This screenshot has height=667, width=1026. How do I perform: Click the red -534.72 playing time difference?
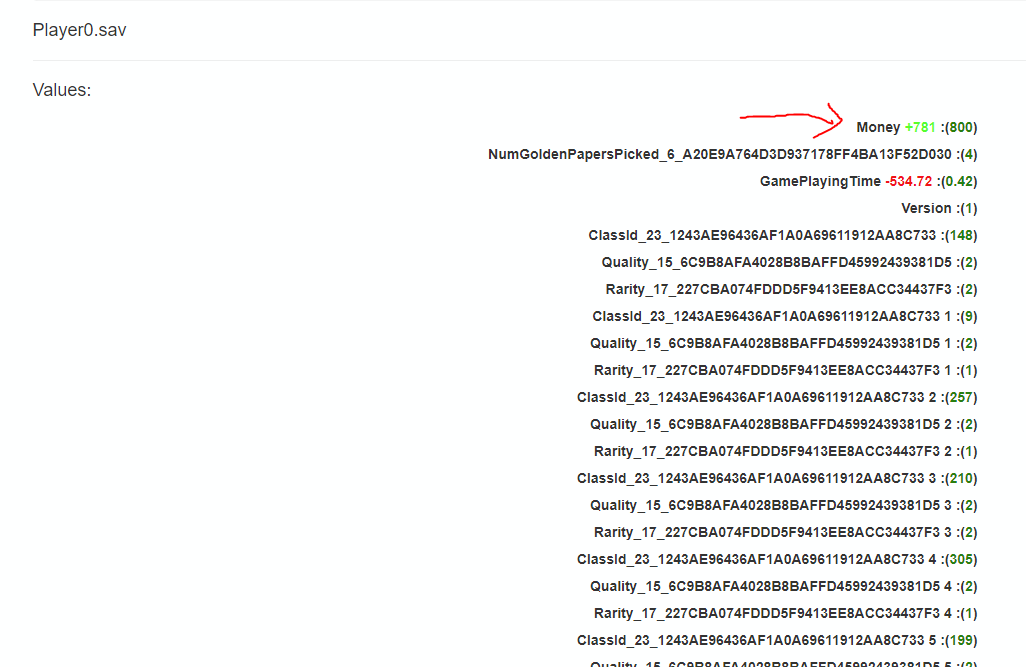(x=908, y=181)
